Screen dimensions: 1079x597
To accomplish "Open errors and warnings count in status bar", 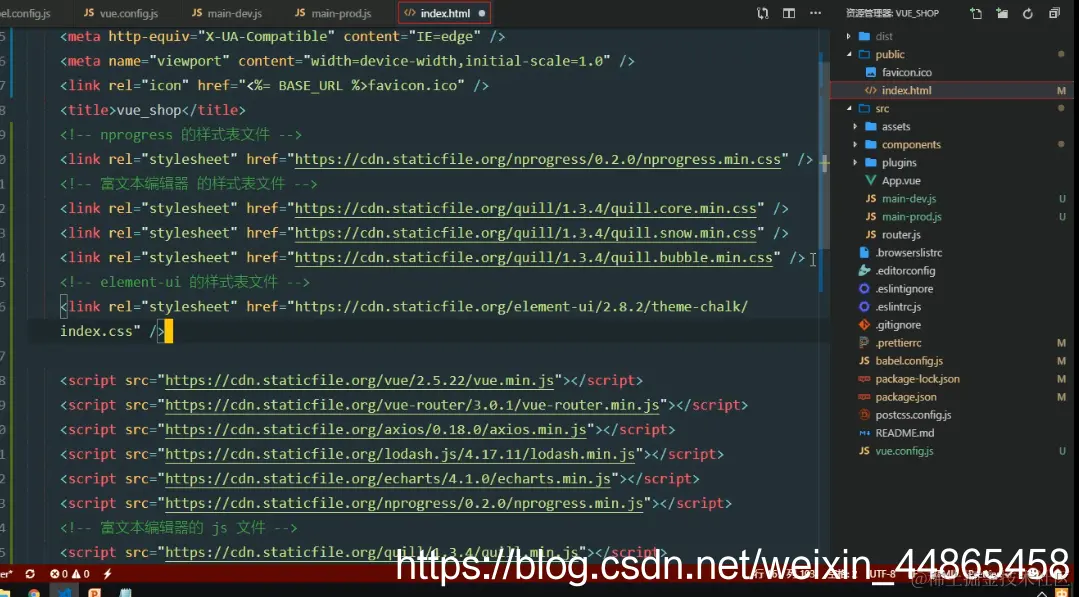I will [70, 573].
